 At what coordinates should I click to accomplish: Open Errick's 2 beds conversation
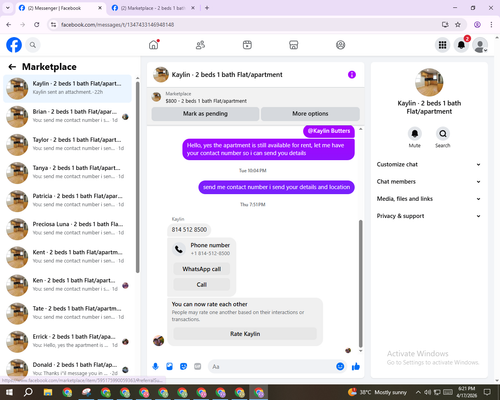(x=68, y=341)
